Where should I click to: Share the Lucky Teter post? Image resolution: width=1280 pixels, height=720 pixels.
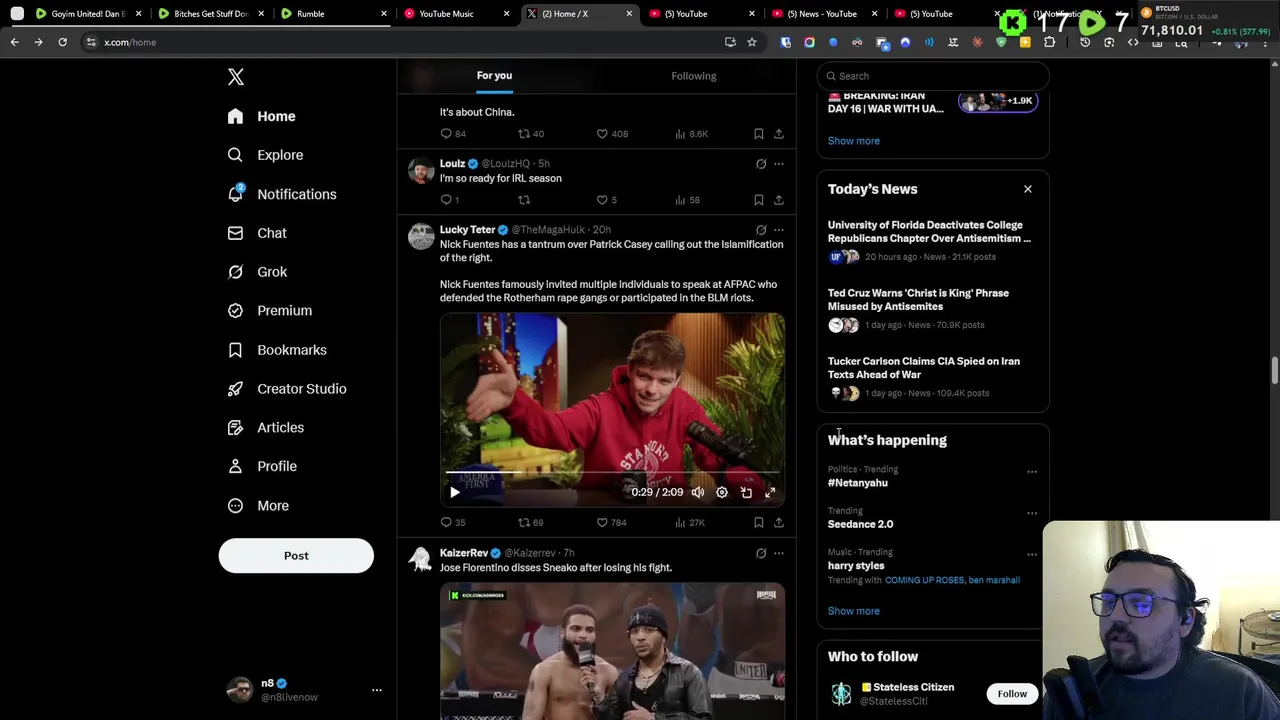[x=779, y=522]
